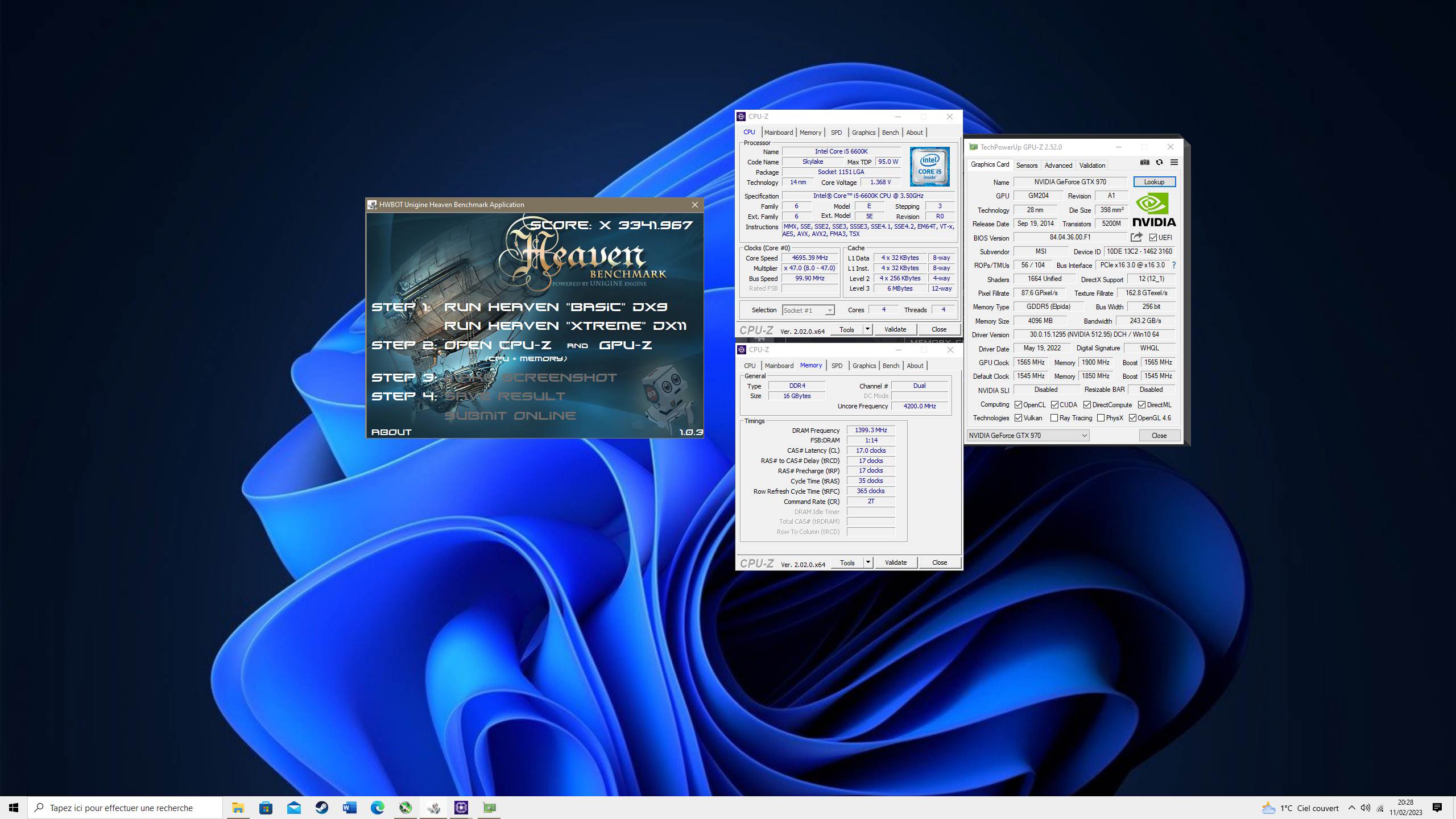
Task: Open Word from the taskbar
Action: [x=349, y=808]
